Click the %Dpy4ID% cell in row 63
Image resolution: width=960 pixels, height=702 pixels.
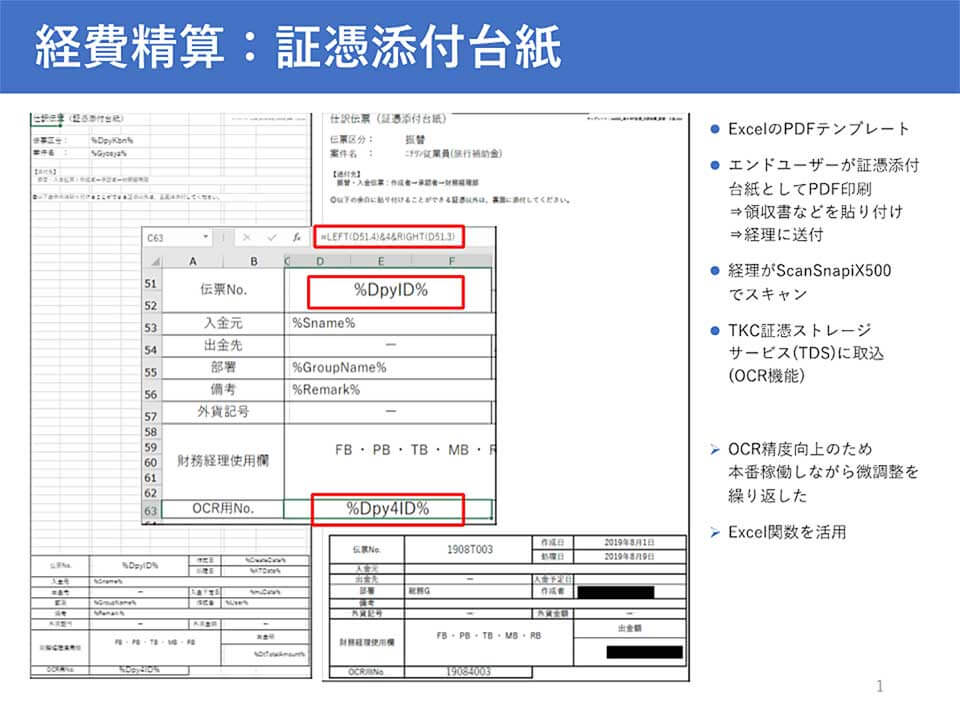coord(388,509)
